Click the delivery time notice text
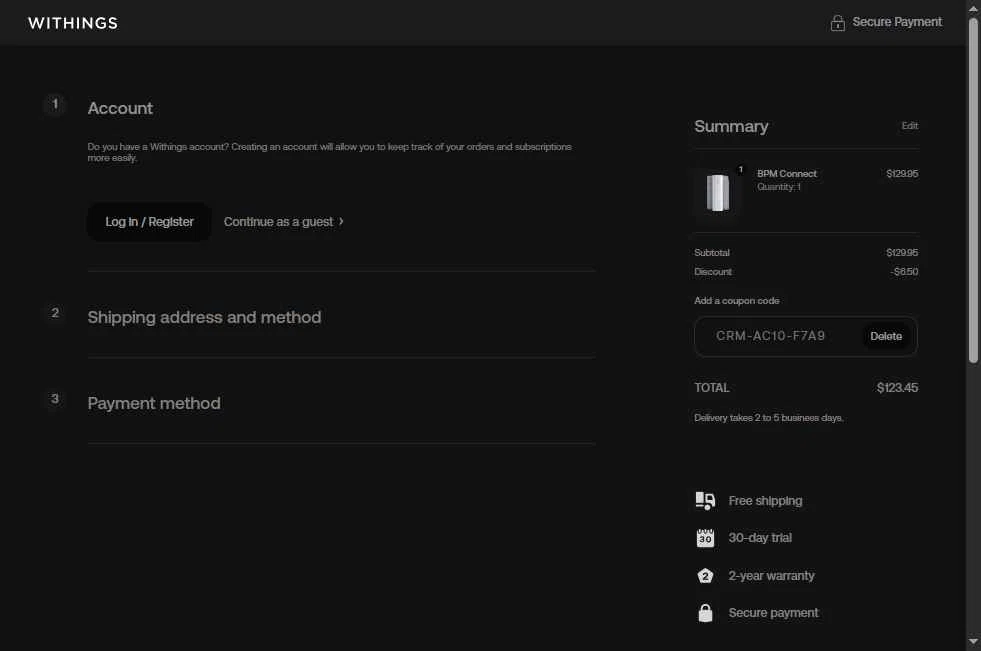The image size is (981, 651). pos(768,418)
